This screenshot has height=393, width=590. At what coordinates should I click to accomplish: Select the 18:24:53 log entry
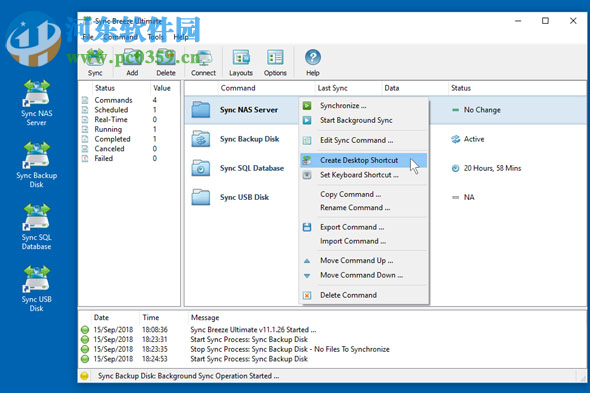333,359
